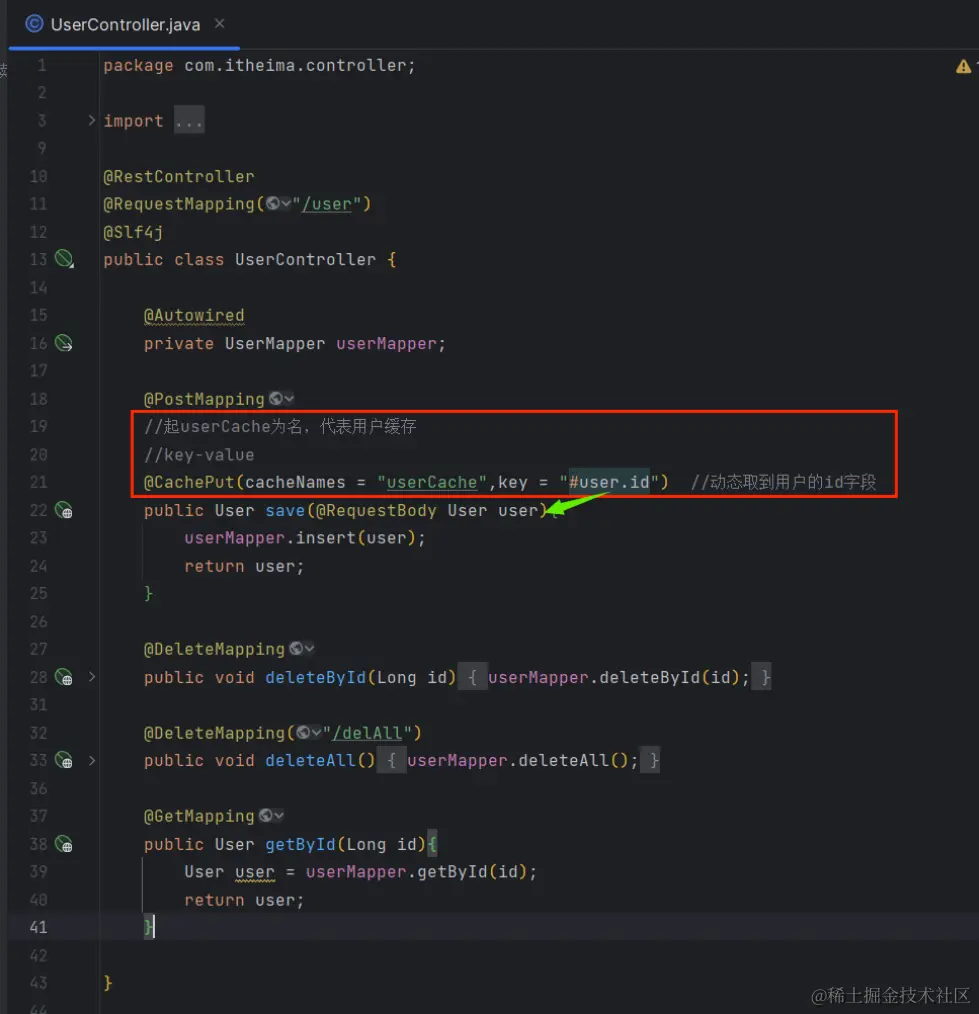Click the save method name
The image size is (979, 1014).
tap(285, 511)
